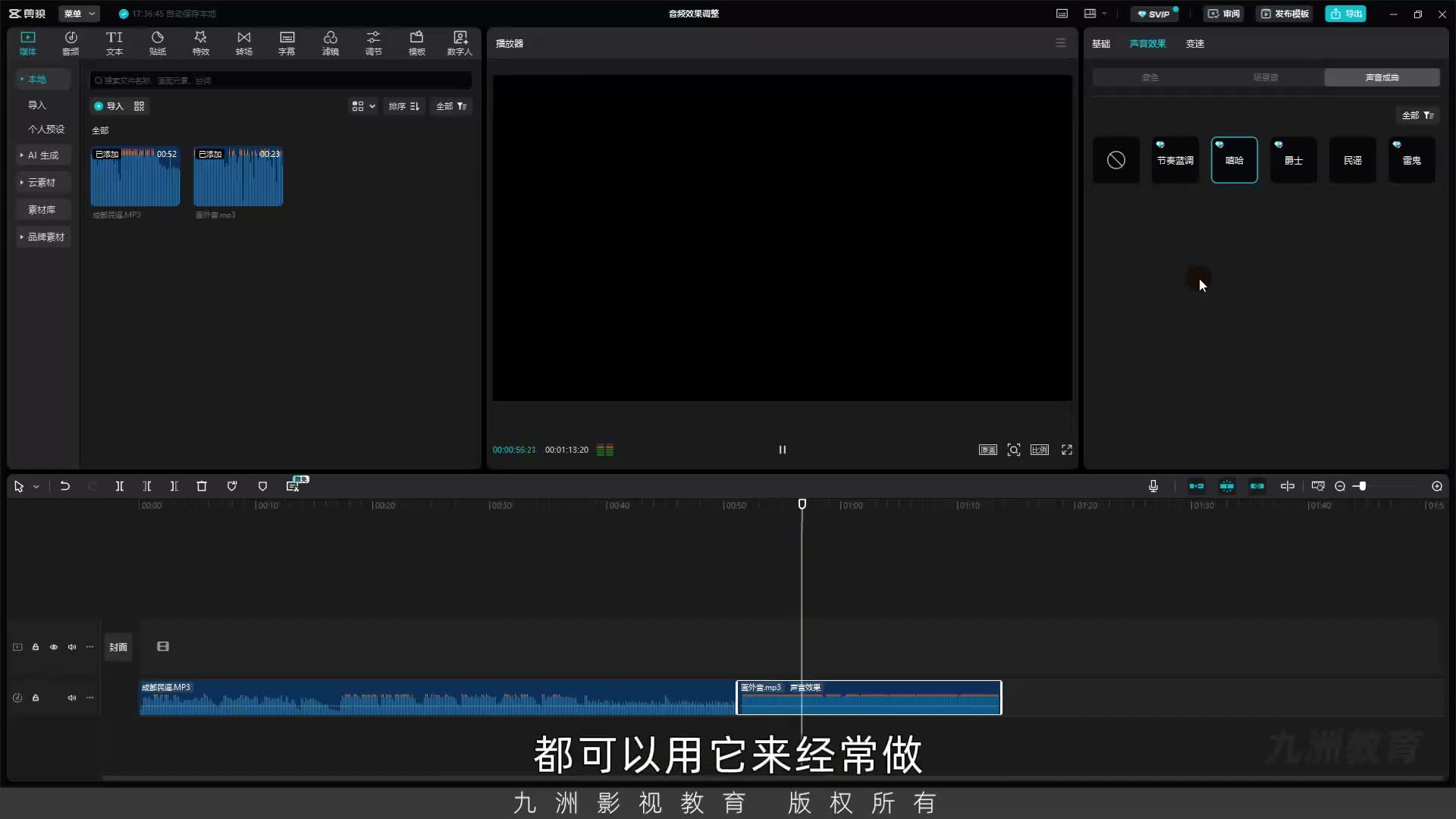Click the media search input field
1456x819 pixels.
(281, 80)
